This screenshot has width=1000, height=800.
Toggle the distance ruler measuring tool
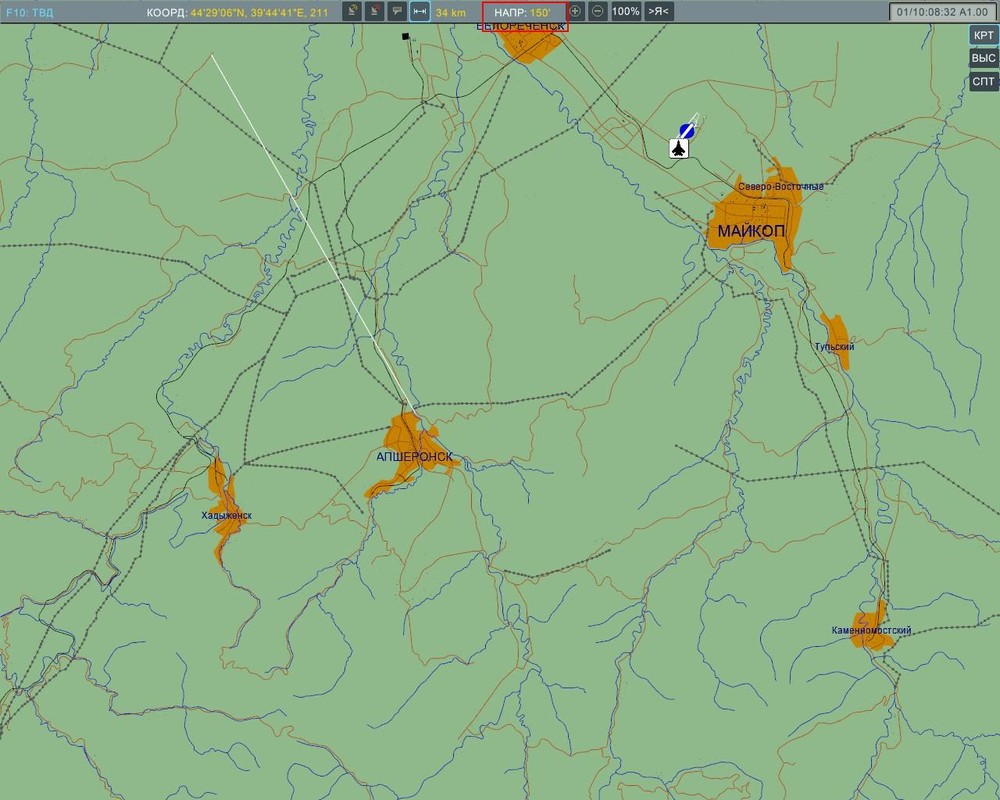(420, 11)
